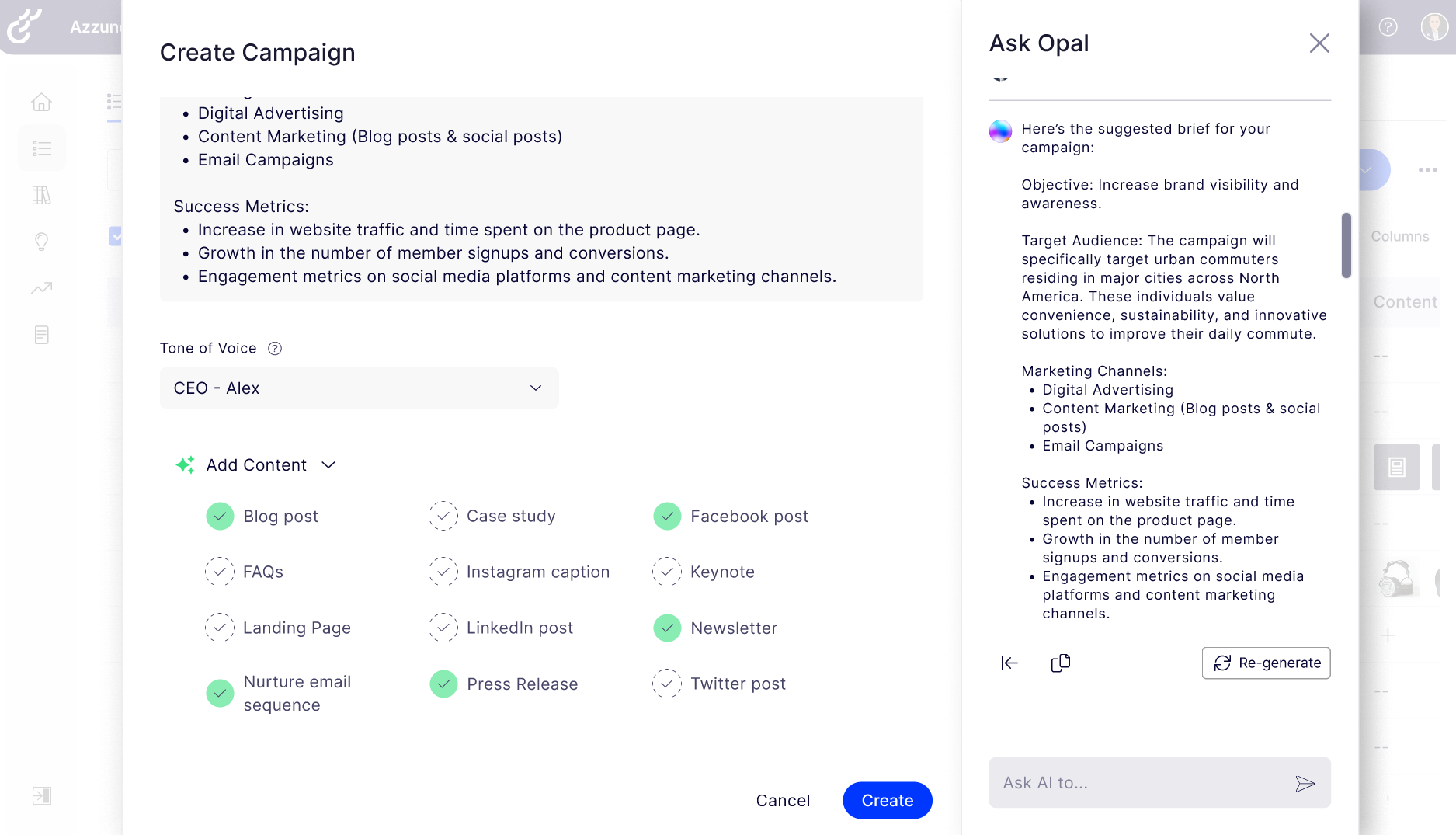Enable the Case study content type
The width and height of the screenshot is (1456, 835).
(443, 516)
